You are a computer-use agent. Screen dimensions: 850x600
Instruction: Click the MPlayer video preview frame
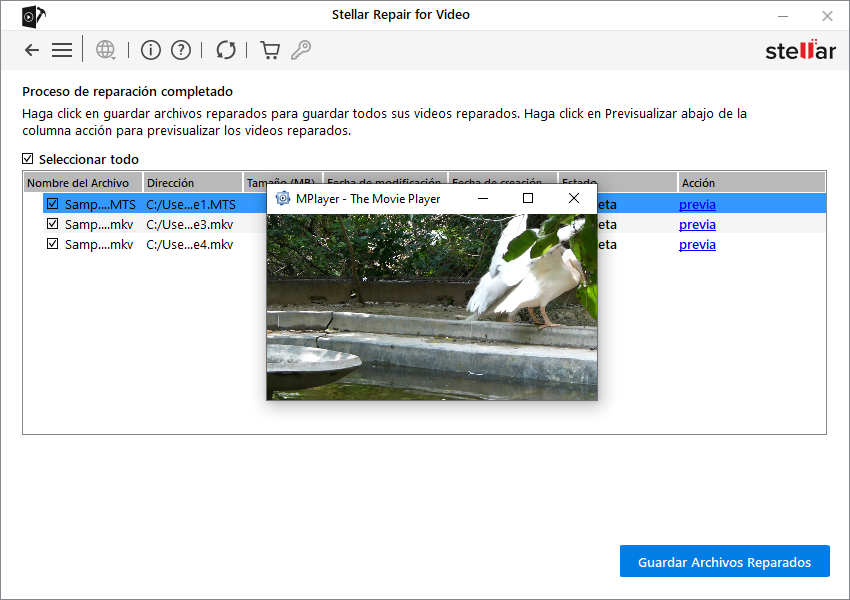click(432, 307)
